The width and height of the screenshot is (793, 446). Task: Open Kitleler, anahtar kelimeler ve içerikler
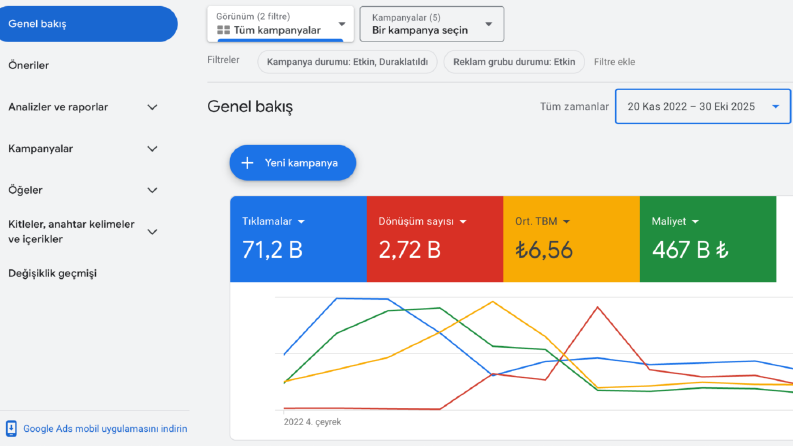point(71,232)
